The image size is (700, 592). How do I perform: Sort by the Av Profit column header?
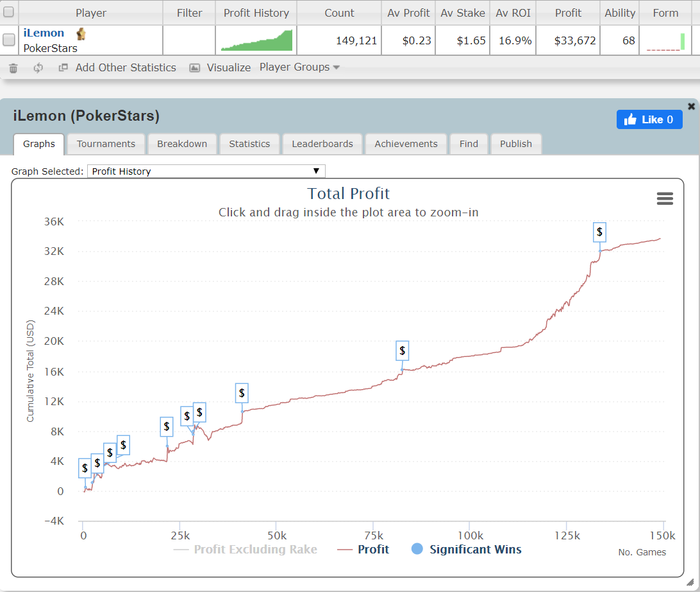(408, 13)
